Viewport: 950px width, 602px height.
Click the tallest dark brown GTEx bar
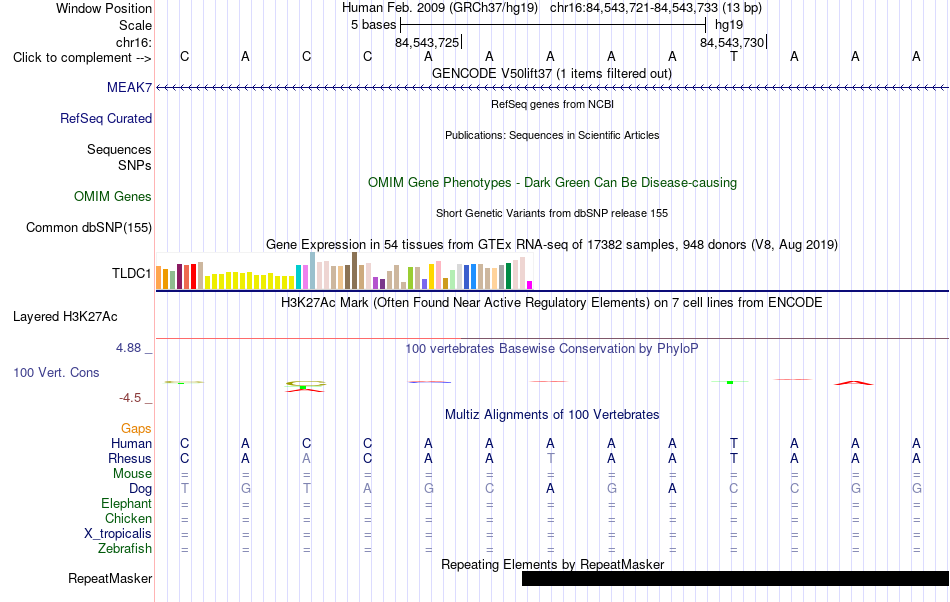(354, 271)
